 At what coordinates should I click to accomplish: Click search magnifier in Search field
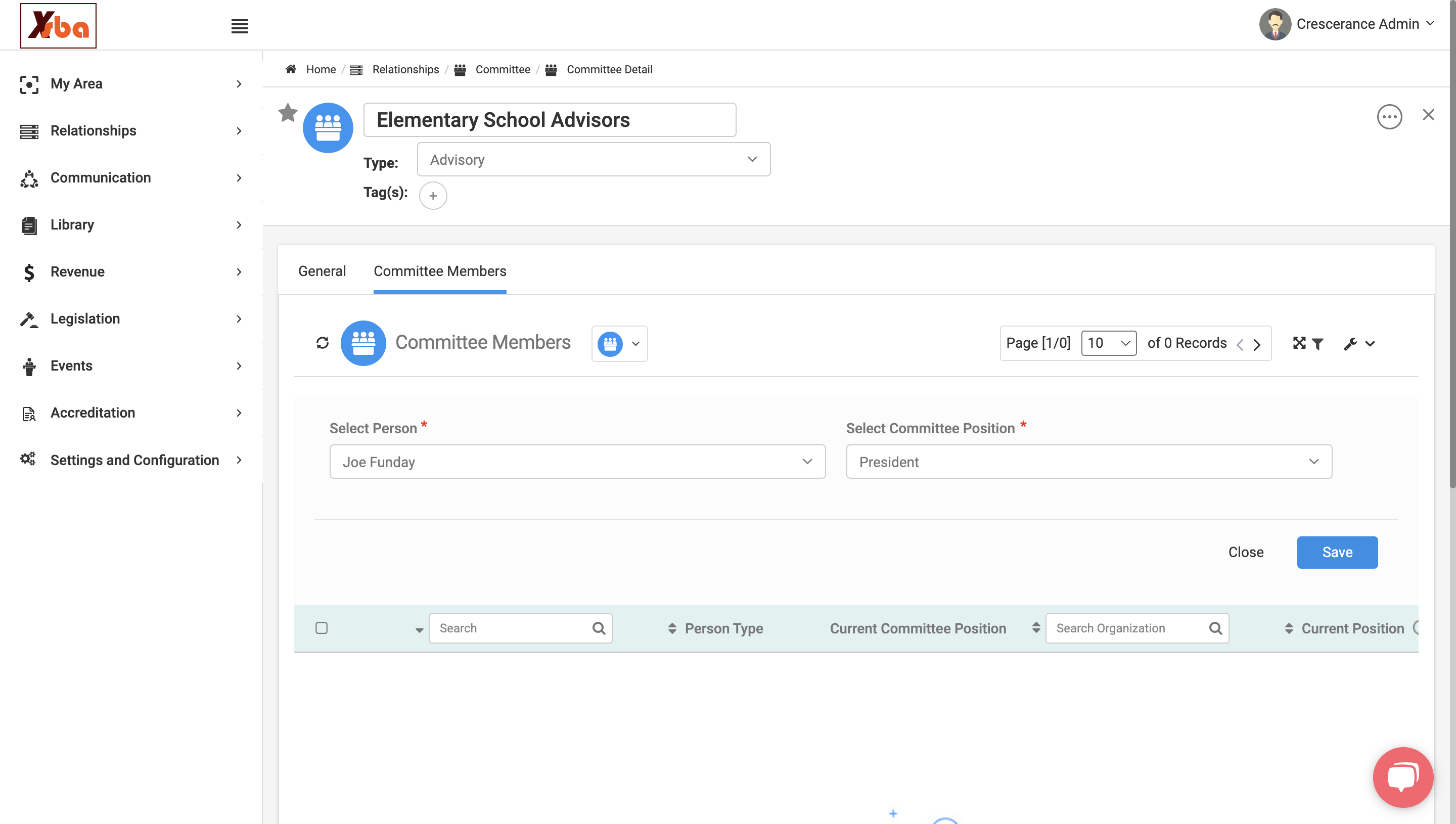pos(598,628)
